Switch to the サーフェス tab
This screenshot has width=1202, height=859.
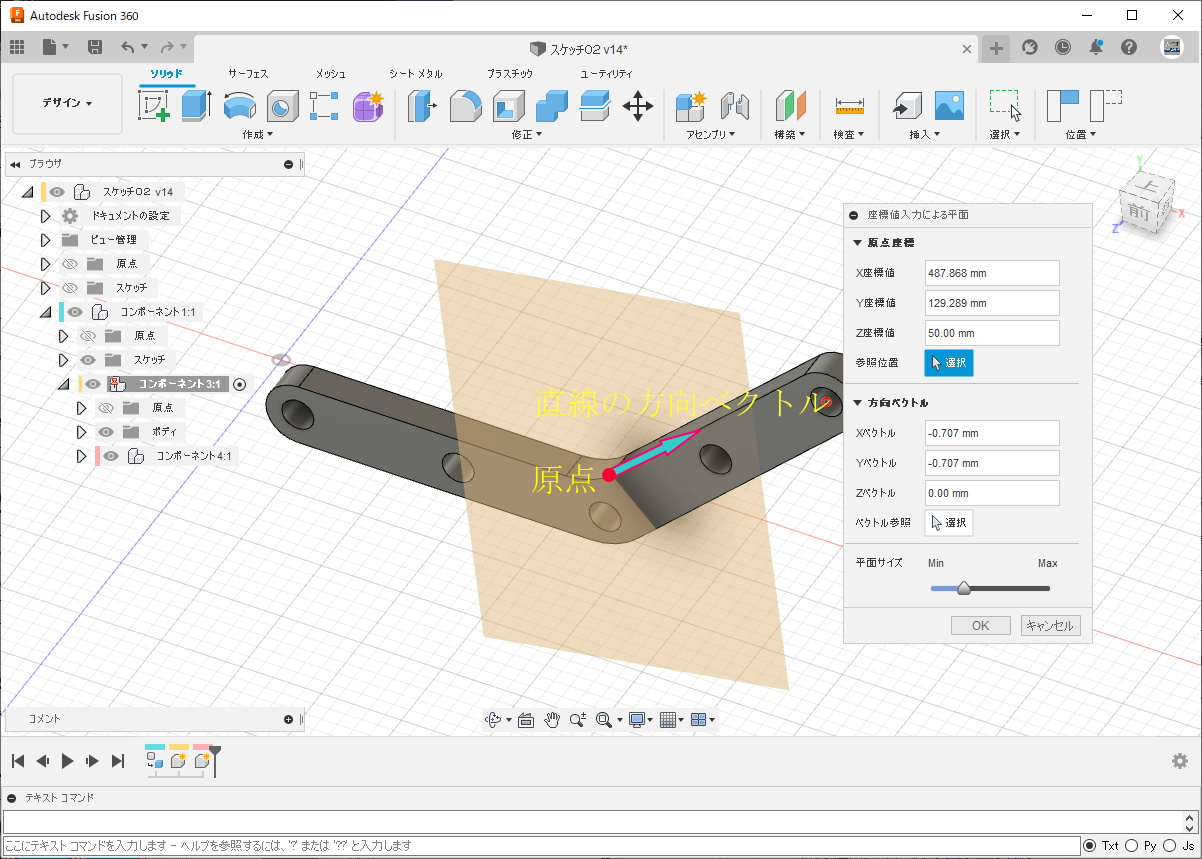(248, 74)
